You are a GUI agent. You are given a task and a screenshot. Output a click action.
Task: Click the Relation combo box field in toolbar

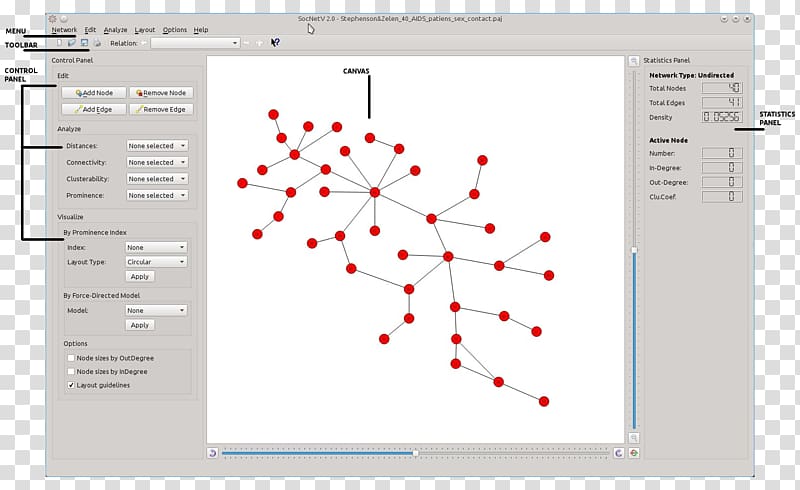click(194, 43)
